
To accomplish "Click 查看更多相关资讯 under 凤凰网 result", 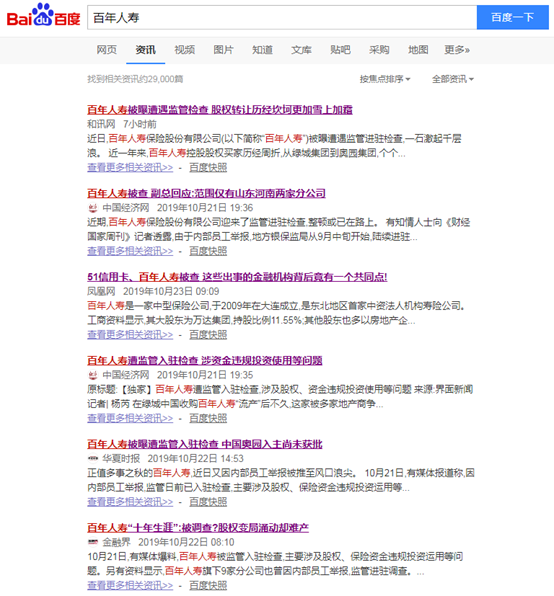I will coord(130,335).
